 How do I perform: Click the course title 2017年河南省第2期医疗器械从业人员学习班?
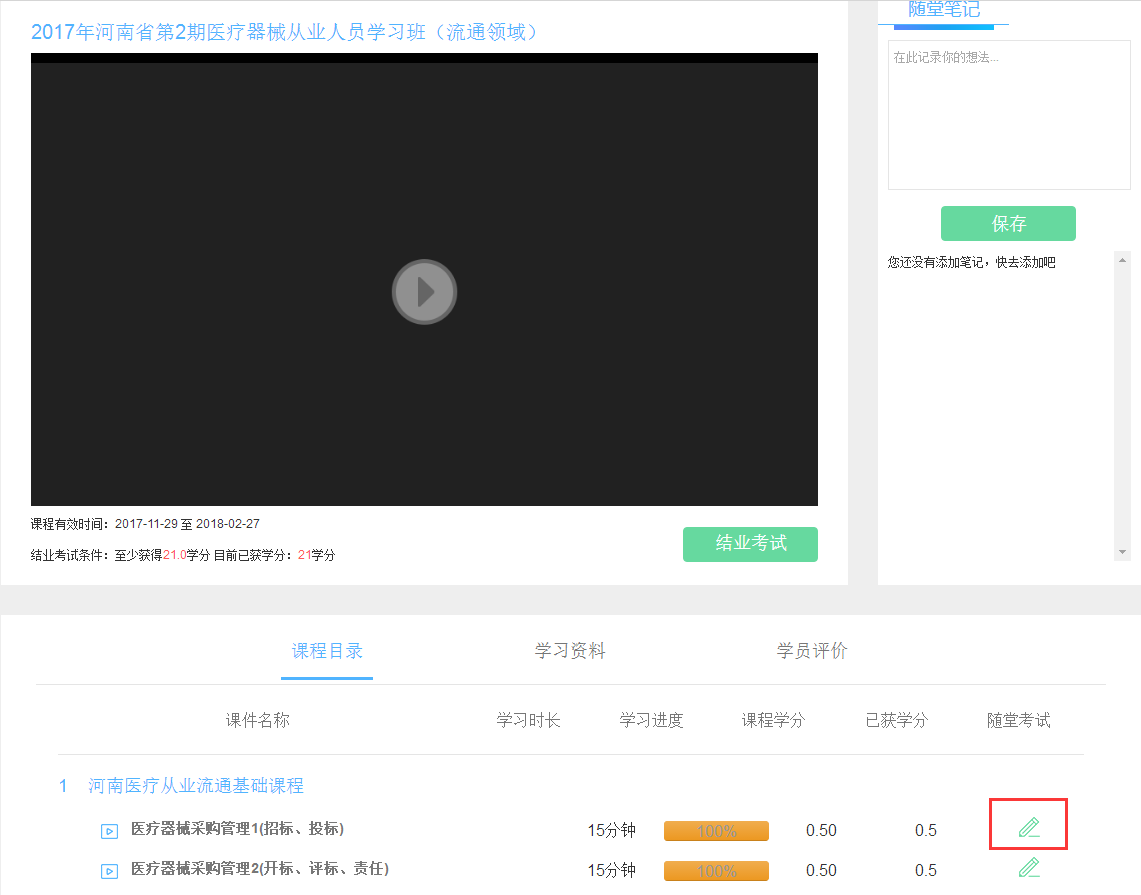[287, 32]
